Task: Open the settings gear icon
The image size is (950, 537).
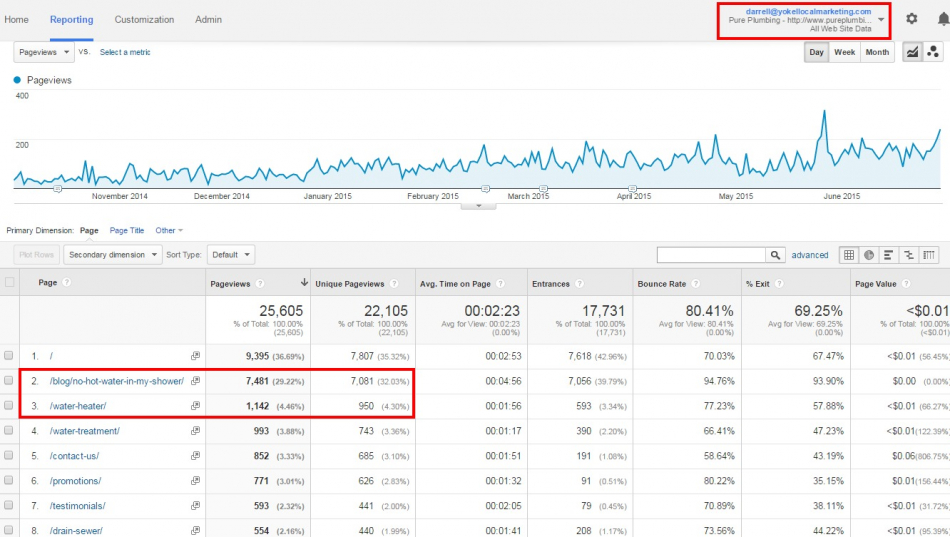Action: (x=911, y=19)
